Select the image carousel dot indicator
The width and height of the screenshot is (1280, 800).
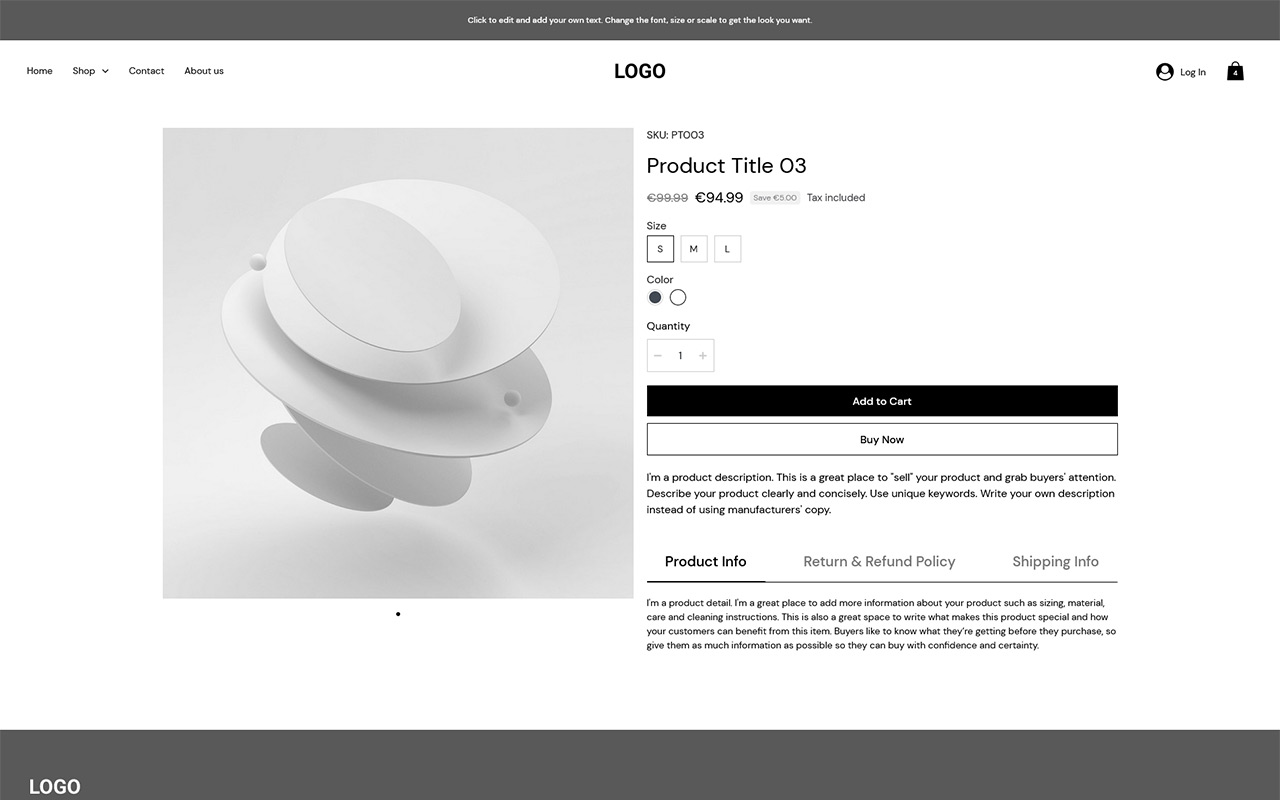pyautogui.click(x=398, y=614)
